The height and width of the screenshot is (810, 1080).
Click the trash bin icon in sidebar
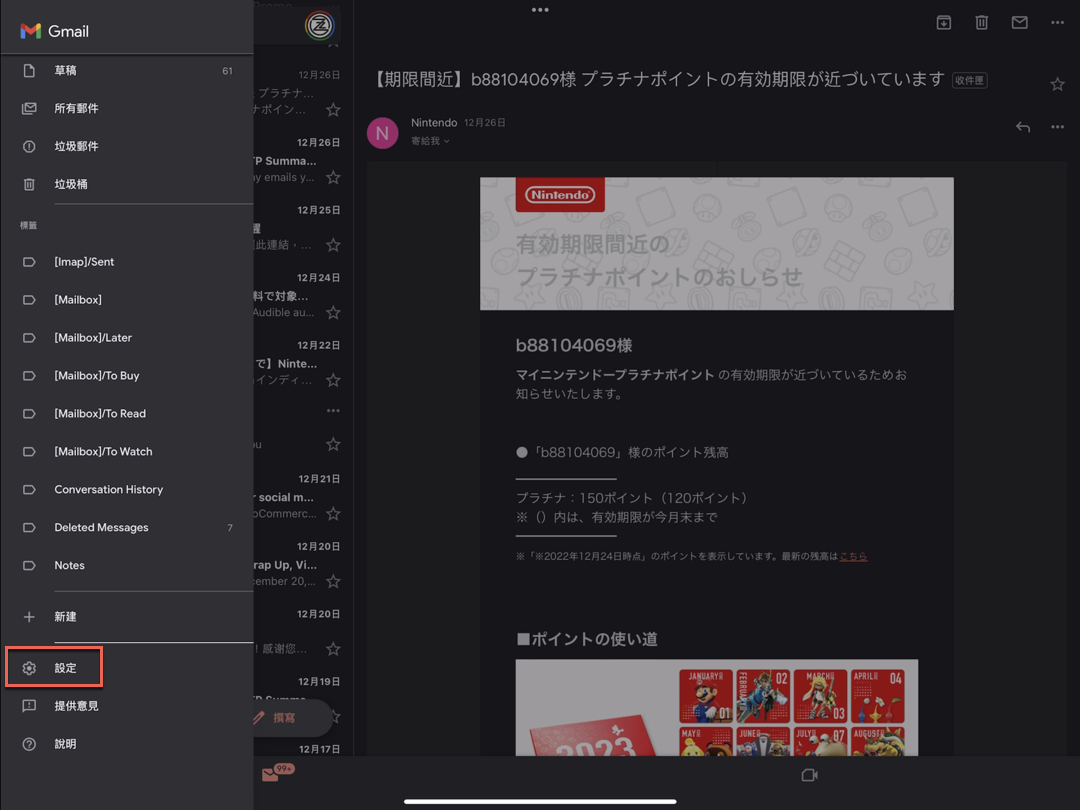29,184
